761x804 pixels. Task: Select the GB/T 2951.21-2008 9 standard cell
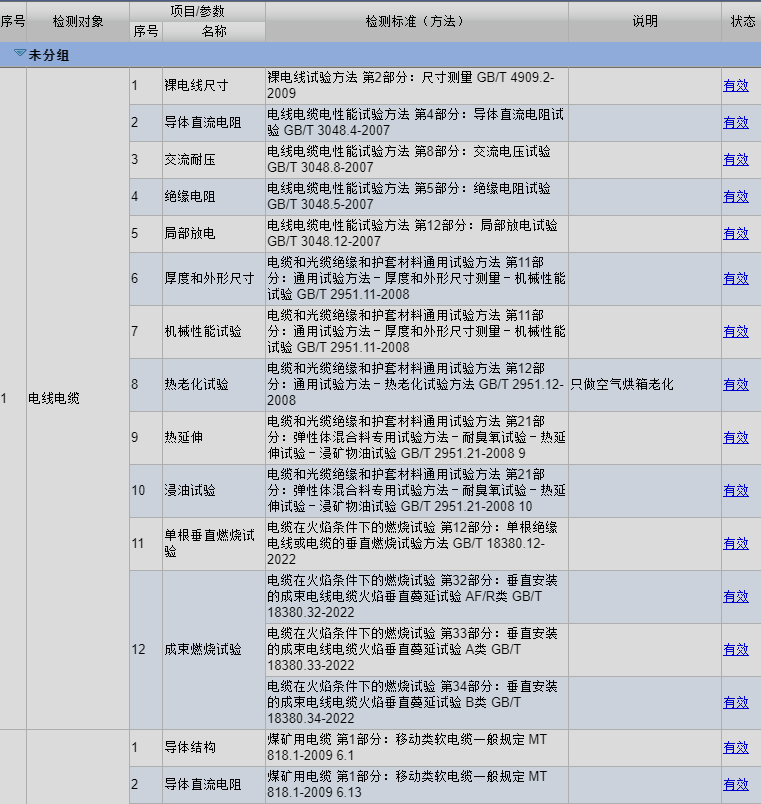click(416, 437)
